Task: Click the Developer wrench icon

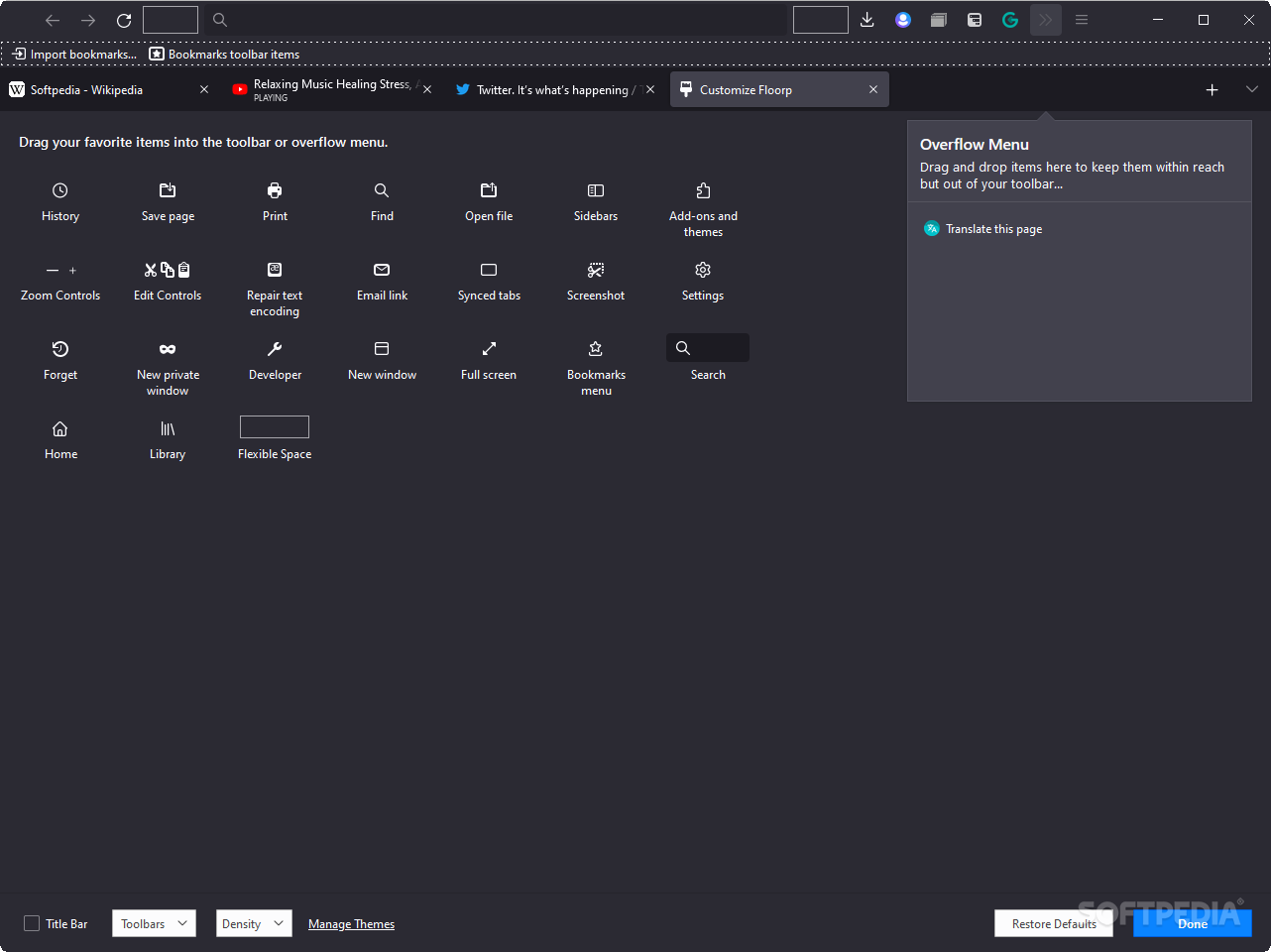Action: (275, 349)
